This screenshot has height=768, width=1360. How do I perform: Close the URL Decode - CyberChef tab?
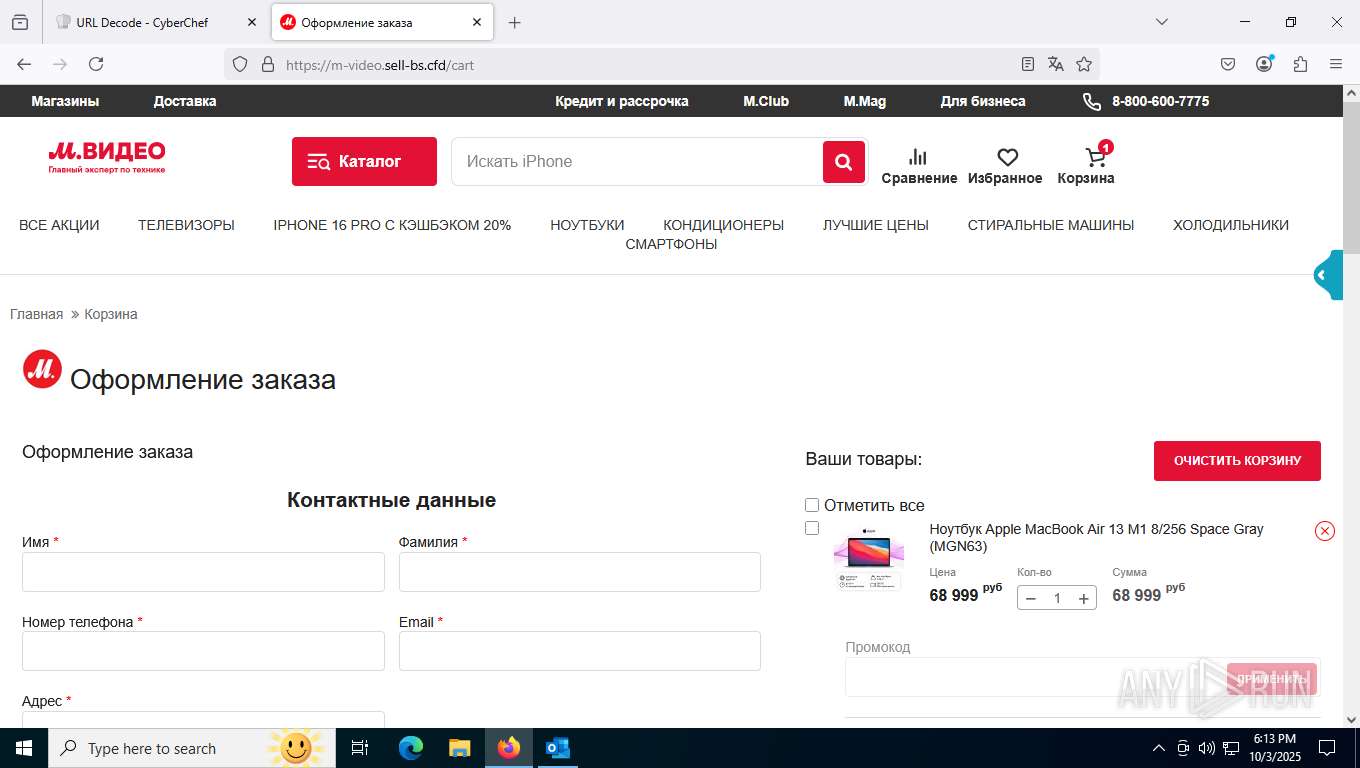click(x=251, y=22)
